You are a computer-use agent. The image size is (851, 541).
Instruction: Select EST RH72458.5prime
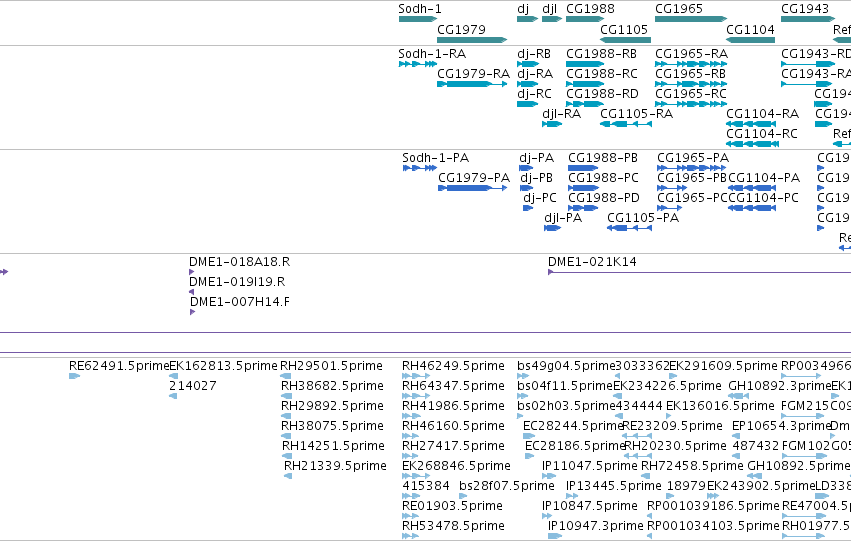coord(693,467)
